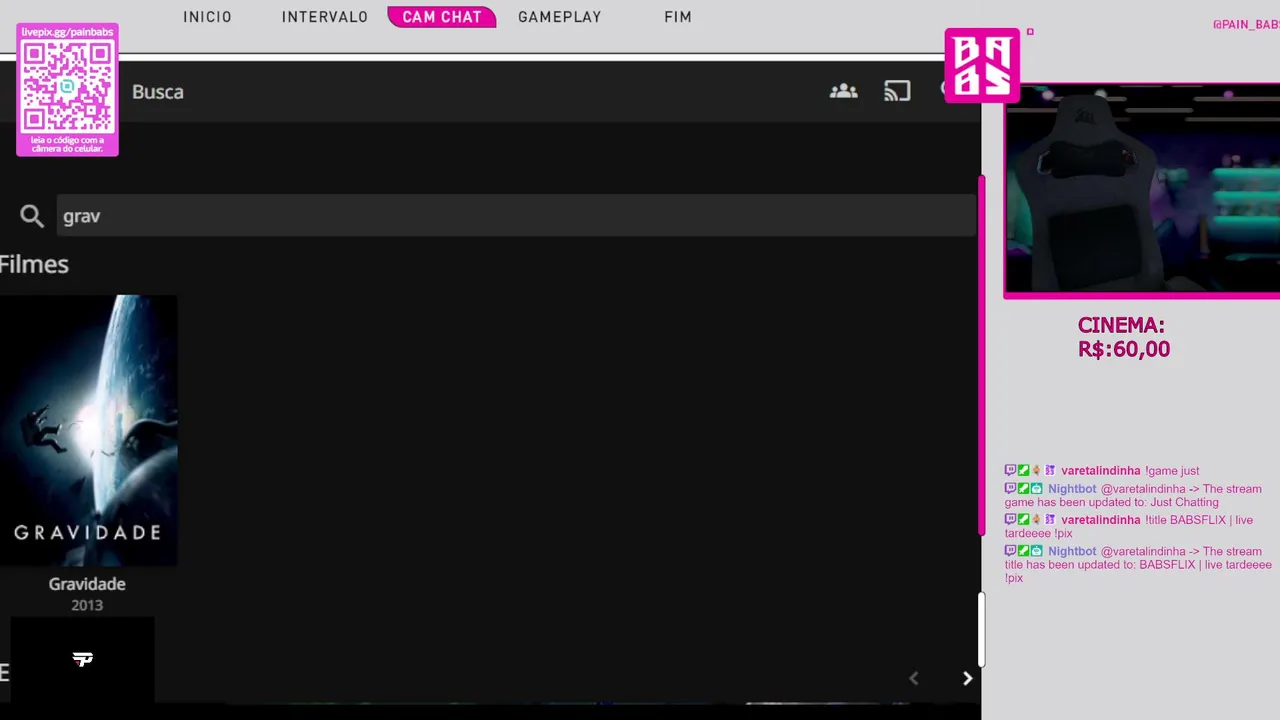Open the Gravidade movie poster
This screenshot has width=1280, height=720.
pos(88,430)
